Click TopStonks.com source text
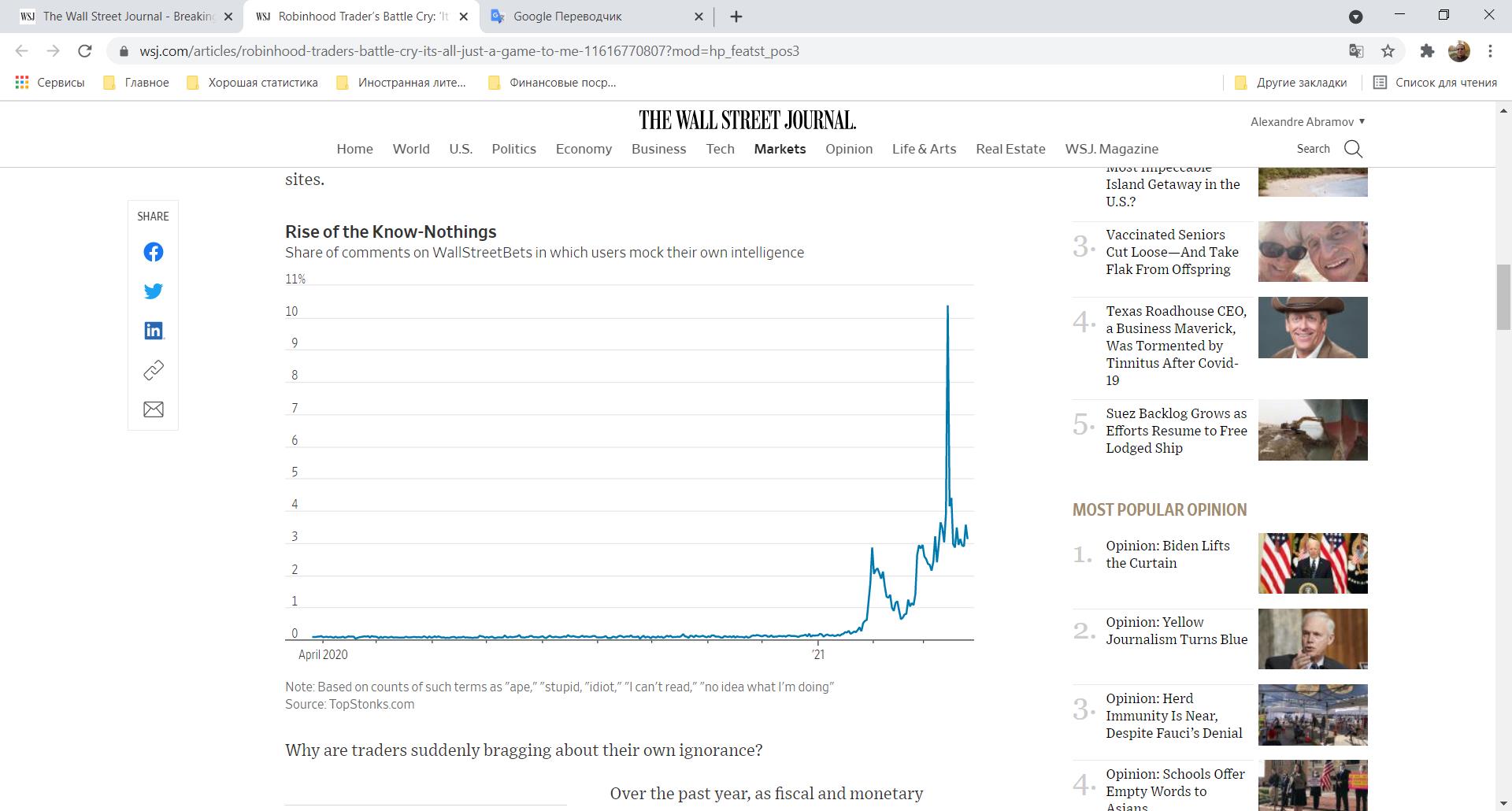Image resolution: width=1512 pixels, height=811 pixels. (372, 704)
